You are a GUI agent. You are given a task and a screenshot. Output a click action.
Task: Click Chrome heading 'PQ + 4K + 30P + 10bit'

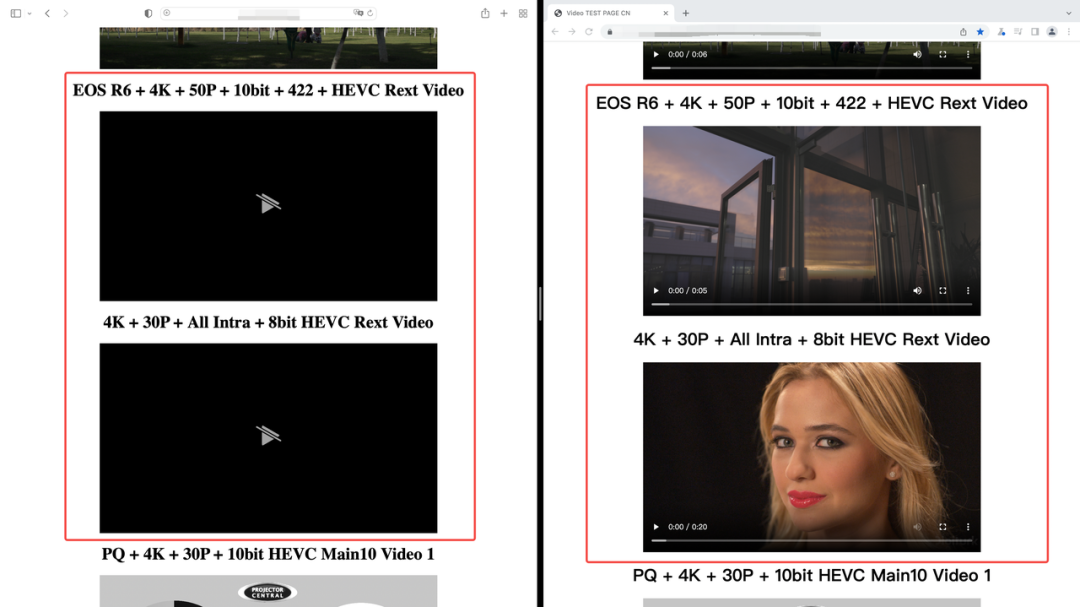click(811, 575)
